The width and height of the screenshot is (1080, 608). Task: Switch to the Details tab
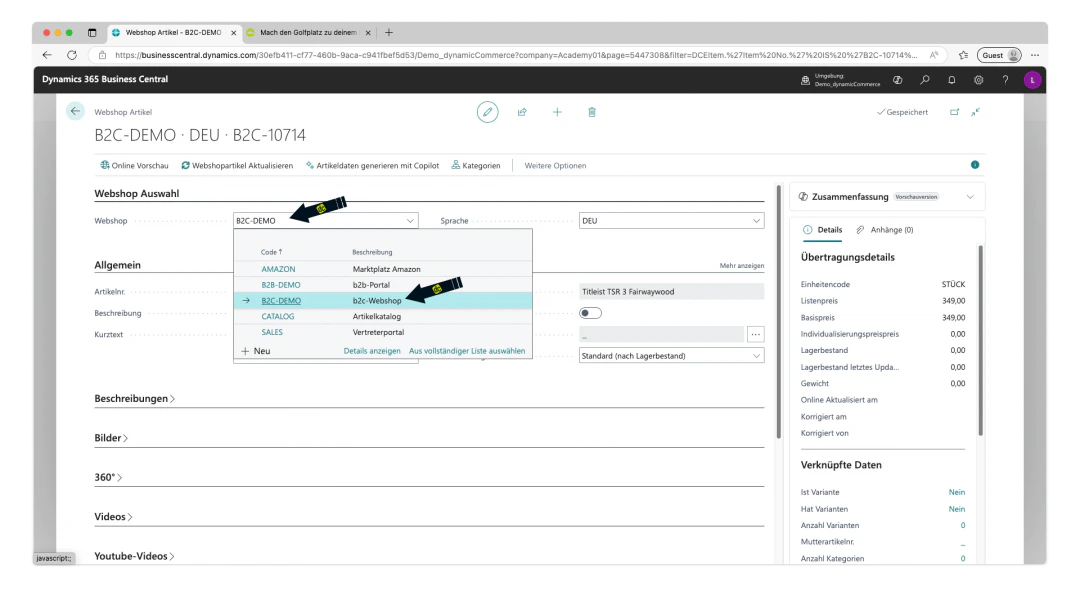click(x=822, y=230)
